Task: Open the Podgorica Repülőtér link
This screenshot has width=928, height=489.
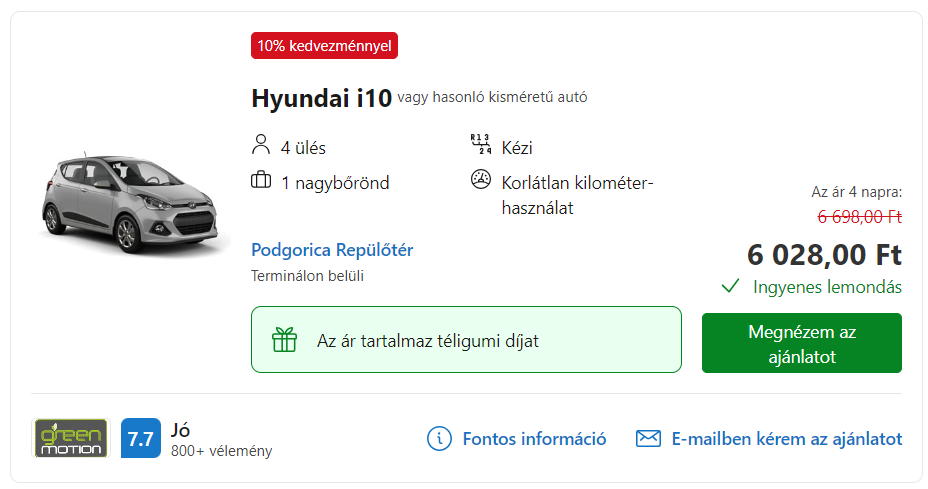Action: pyautogui.click(x=332, y=250)
